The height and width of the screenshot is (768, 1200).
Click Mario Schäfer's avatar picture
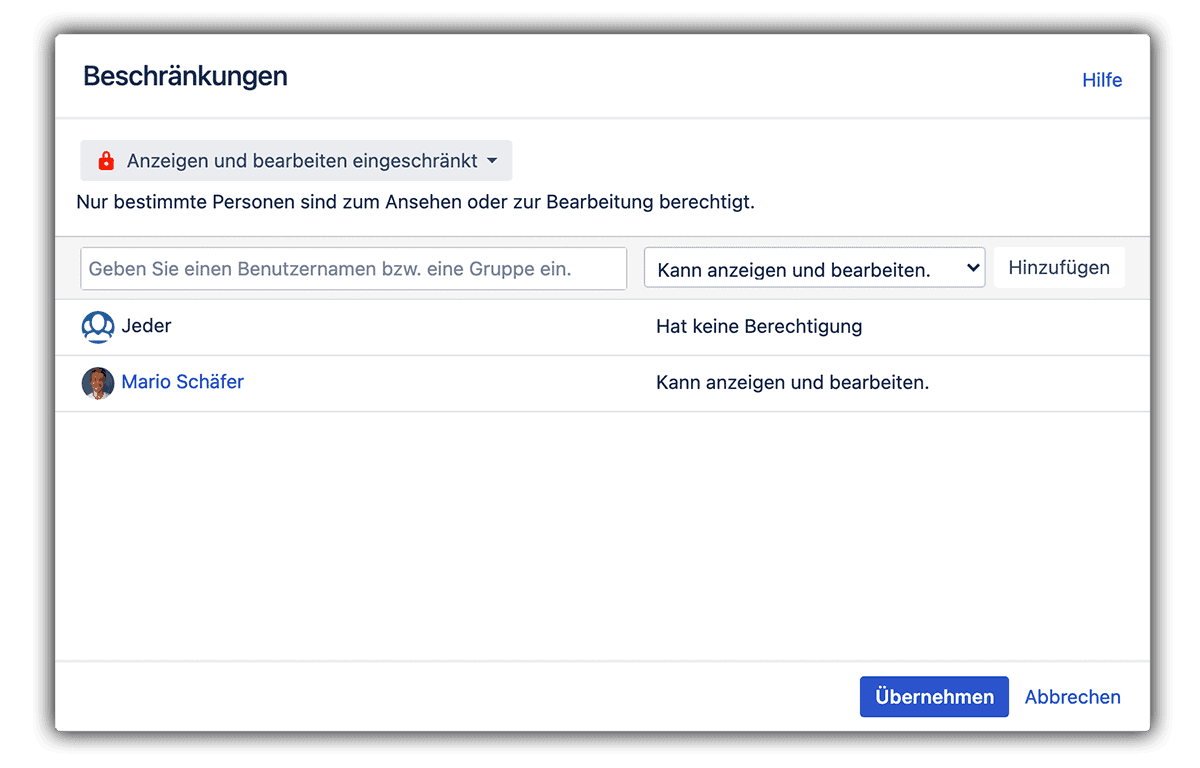(98, 383)
